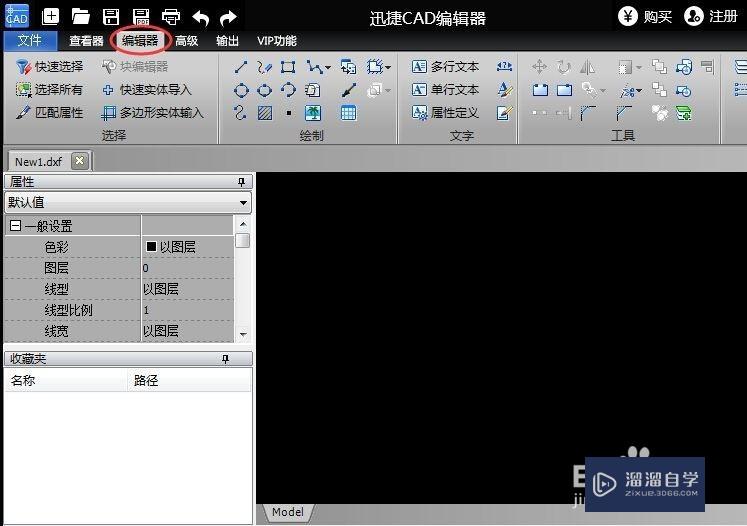747x526 pixels.
Task: Click the 快速选择 button
Action: click(x=50, y=67)
